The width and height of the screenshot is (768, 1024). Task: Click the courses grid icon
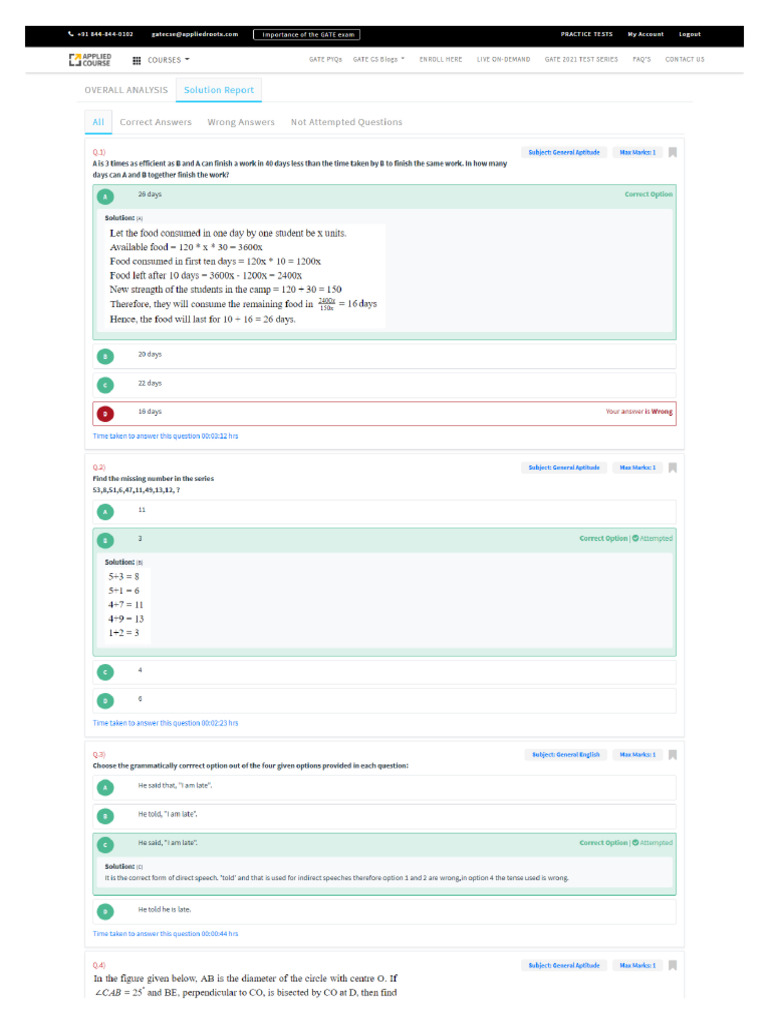(x=136, y=60)
